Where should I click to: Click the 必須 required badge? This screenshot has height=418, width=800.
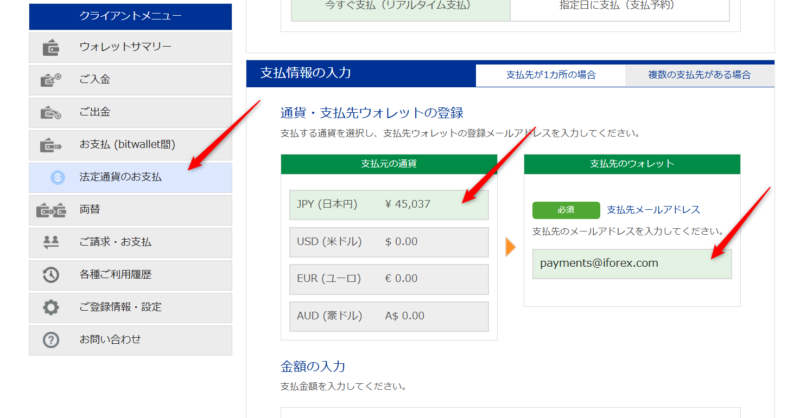tap(566, 210)
